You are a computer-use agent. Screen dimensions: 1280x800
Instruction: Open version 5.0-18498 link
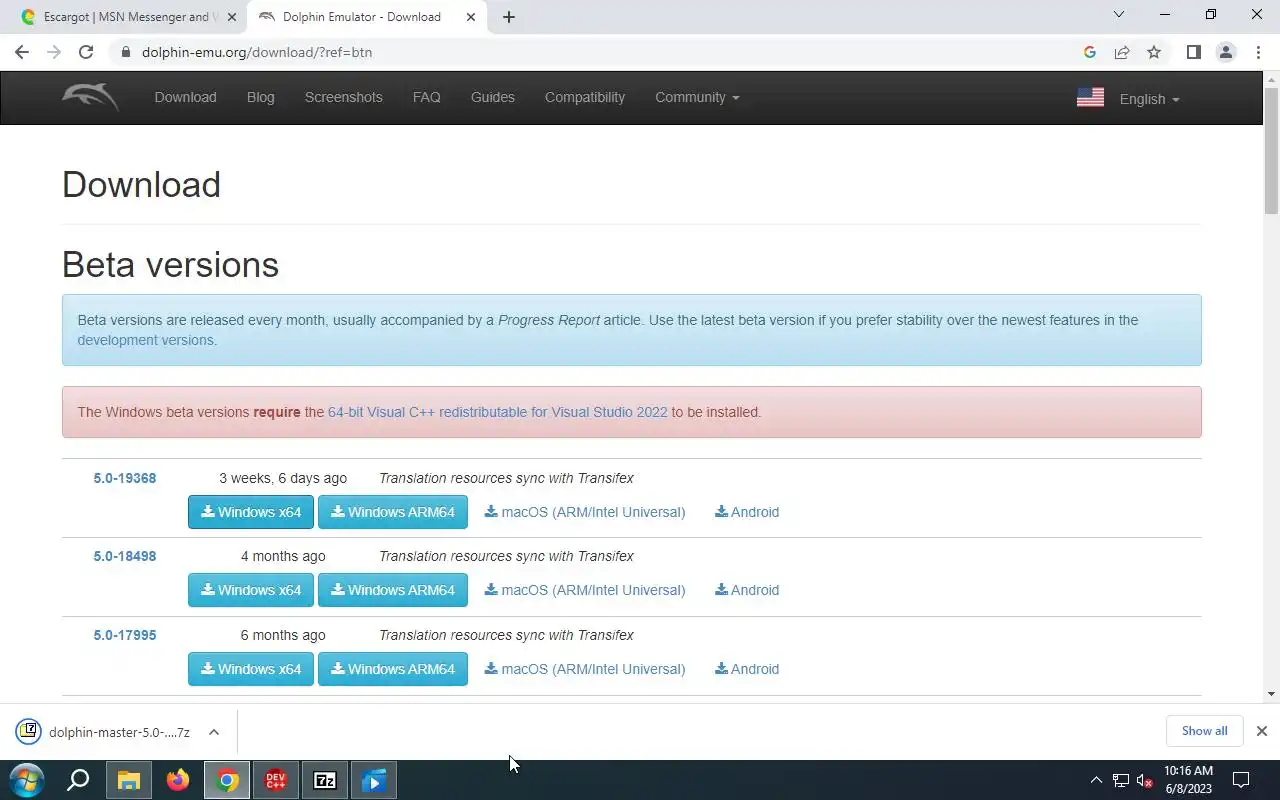125,556
